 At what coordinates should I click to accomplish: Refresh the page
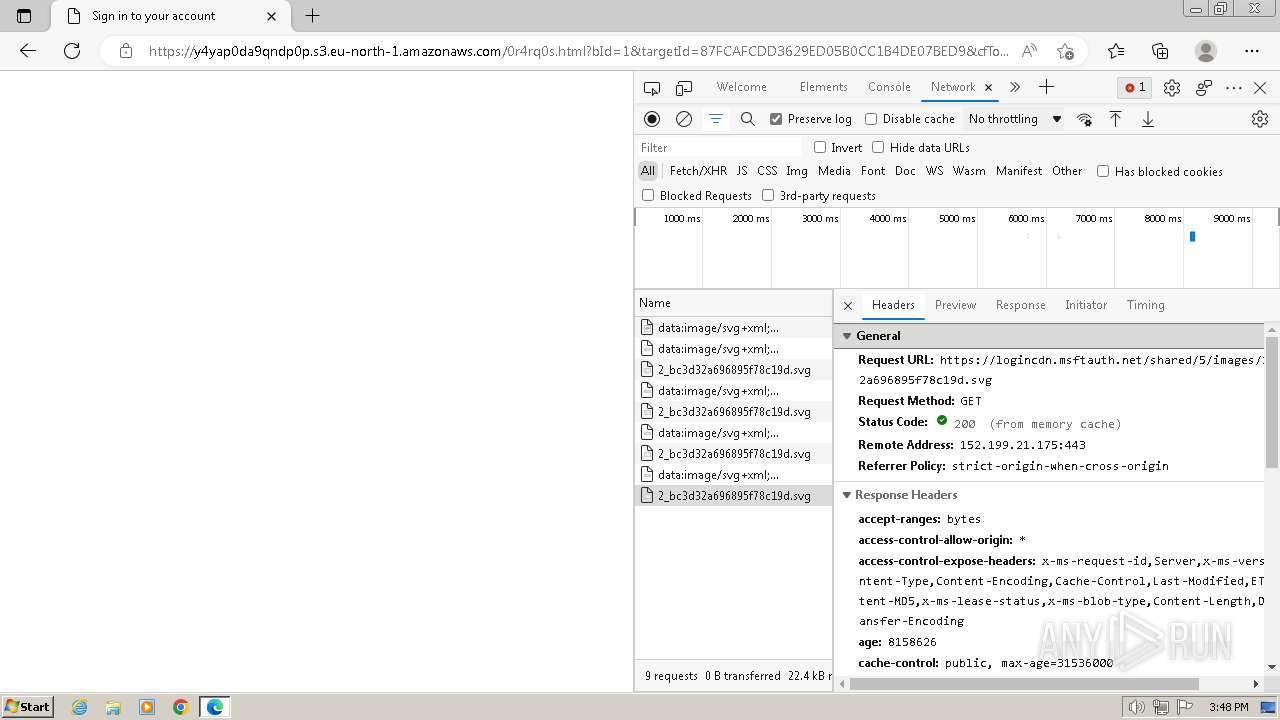(72, 51)
